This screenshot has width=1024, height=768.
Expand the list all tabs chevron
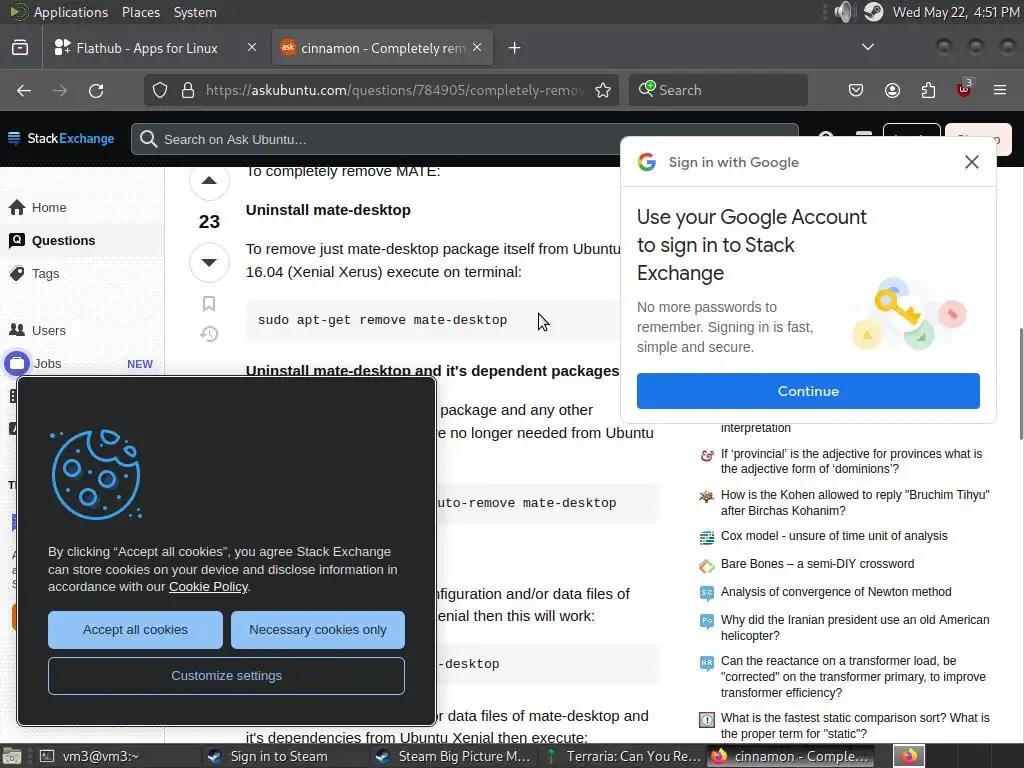868,47
